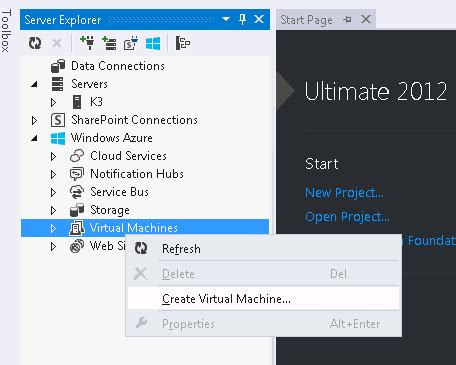Click the tree-view toolbar icon after the Azure logo

click(x=182, y=43)
